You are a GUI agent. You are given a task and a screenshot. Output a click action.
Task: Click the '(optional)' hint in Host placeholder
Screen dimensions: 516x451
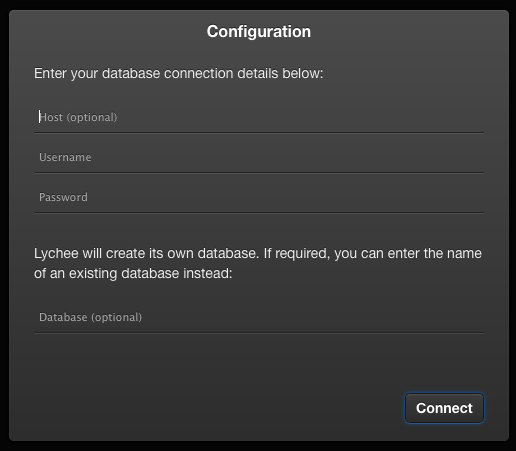point(92,117)
